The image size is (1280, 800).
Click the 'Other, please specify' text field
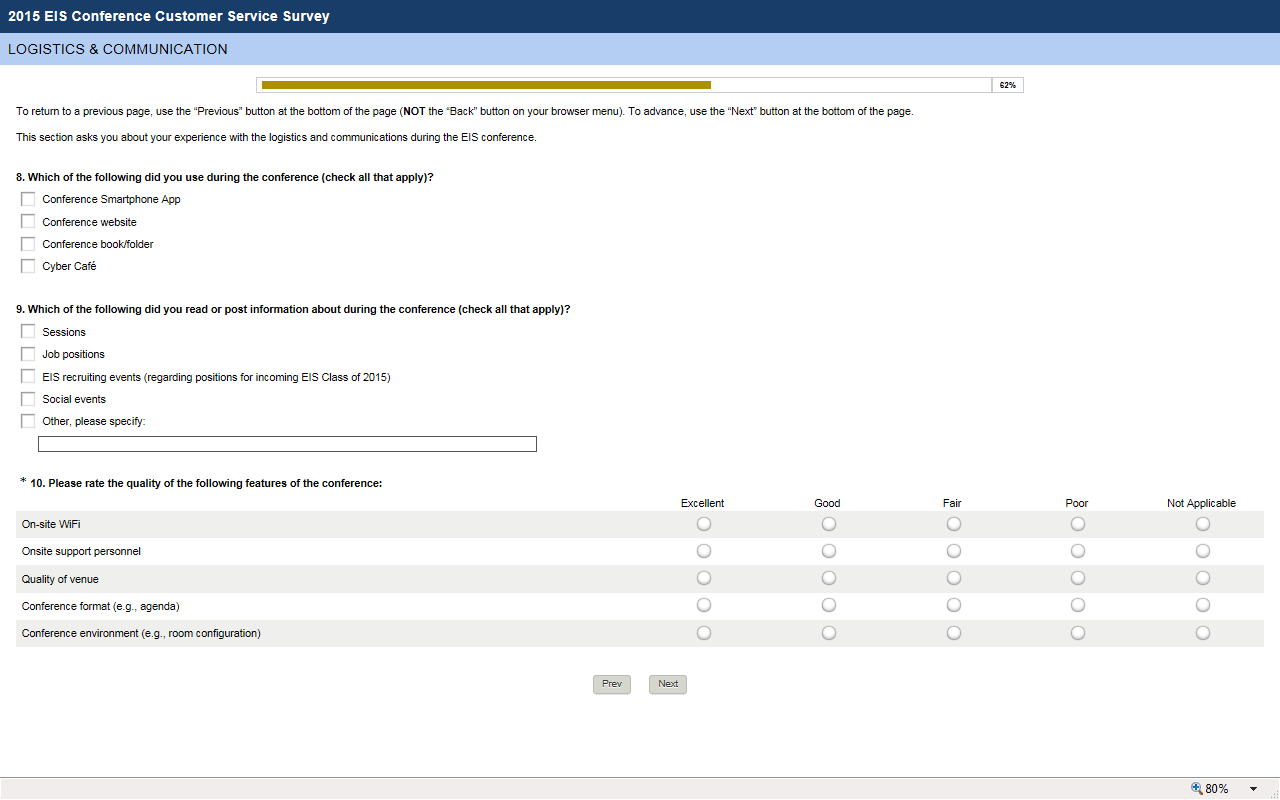287,444
